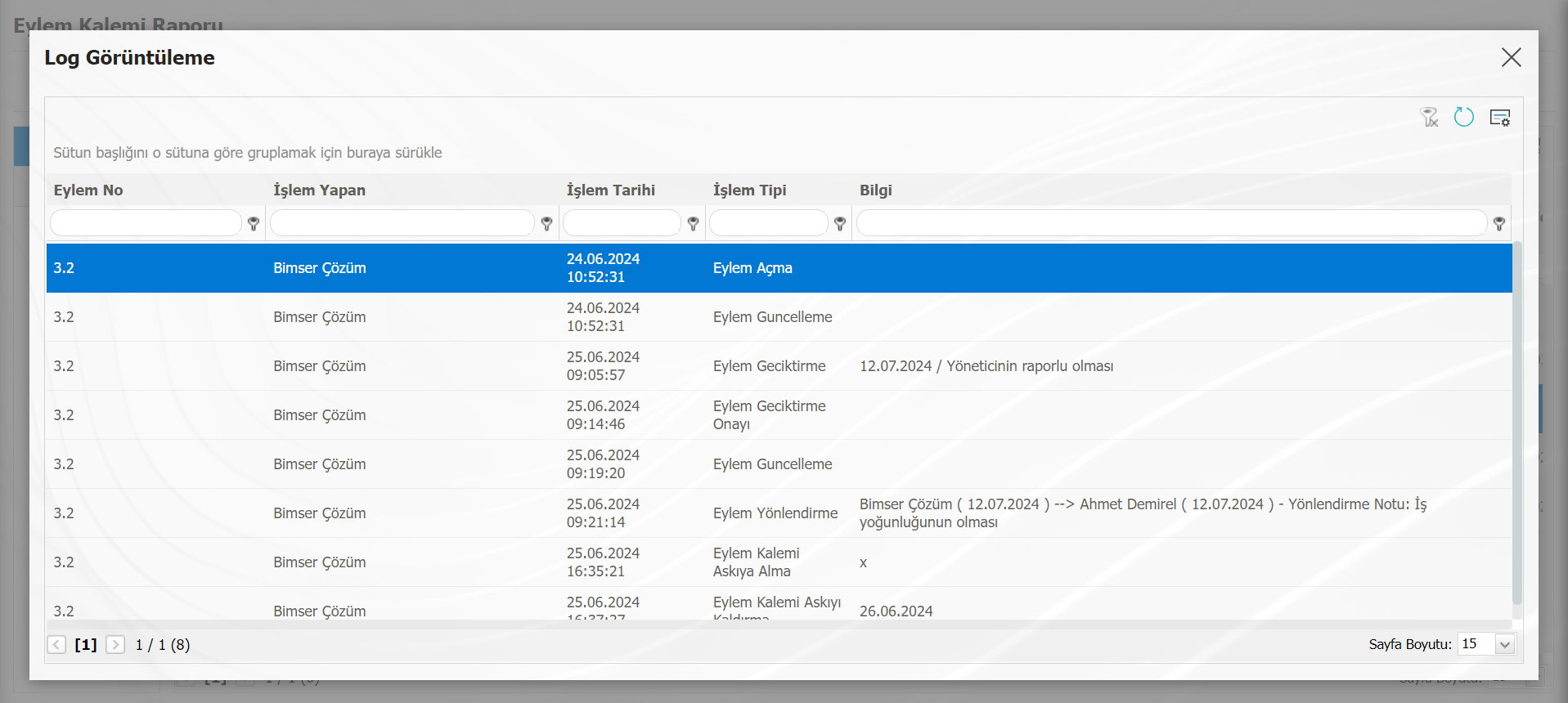Screen dimensions: 1568x703
Task: Select the Eylem Kalemi Askıya Alma row
Action: (x=779, y=562)
